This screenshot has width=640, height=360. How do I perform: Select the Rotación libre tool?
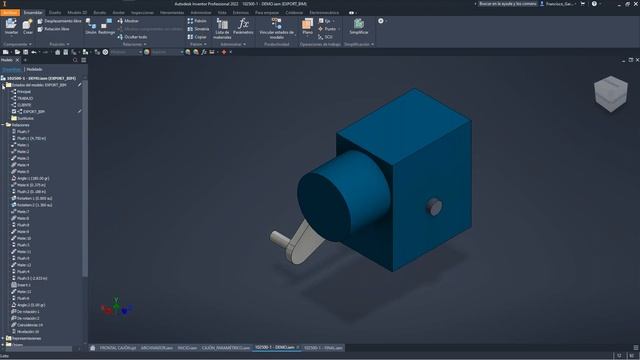tap(53, 29)
